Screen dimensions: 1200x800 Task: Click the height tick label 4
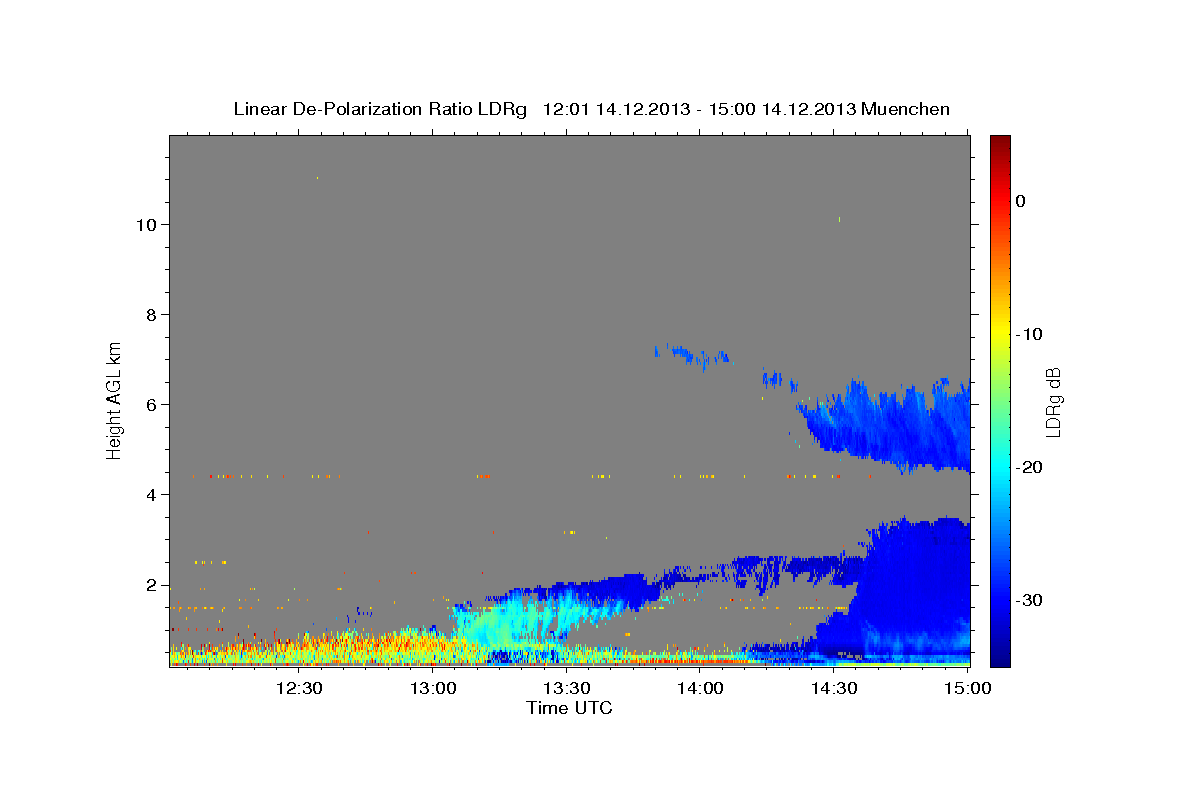(150, 494)
